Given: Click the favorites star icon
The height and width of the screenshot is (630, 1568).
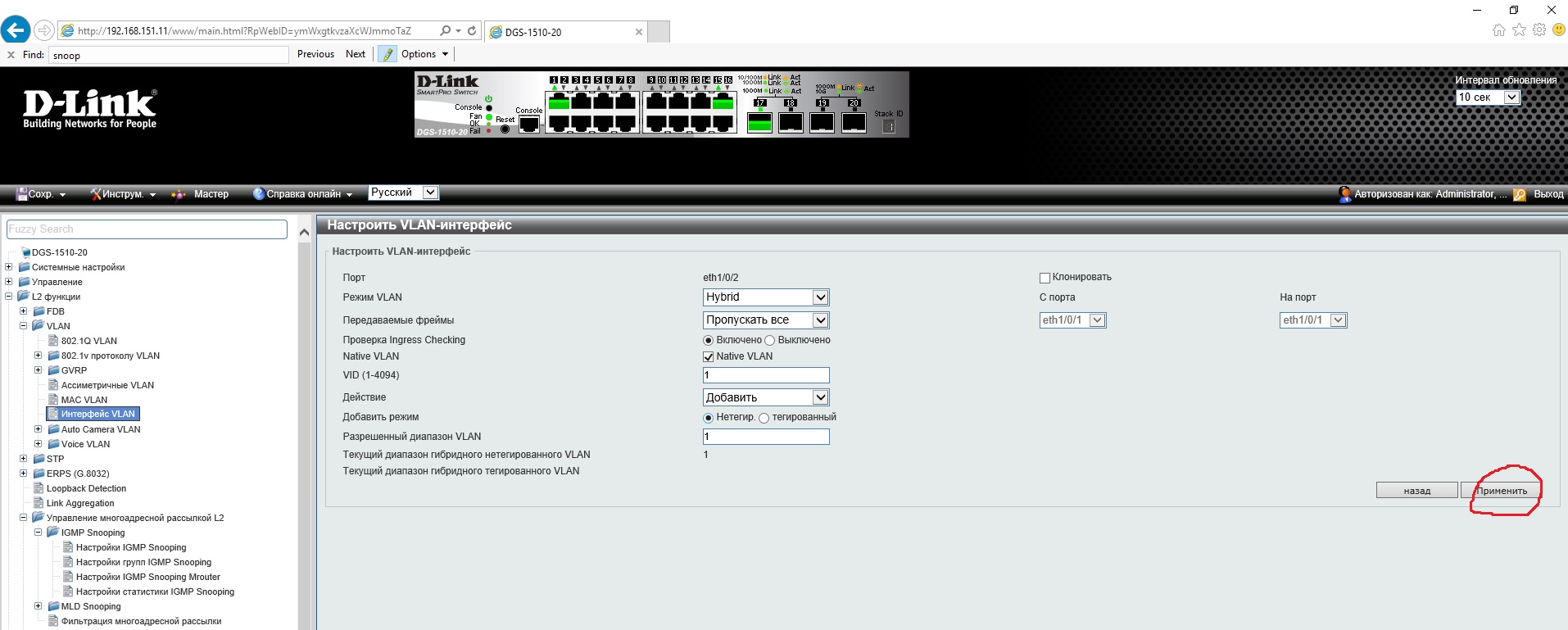Looking at the screenshot, I should click(1519, 30).
